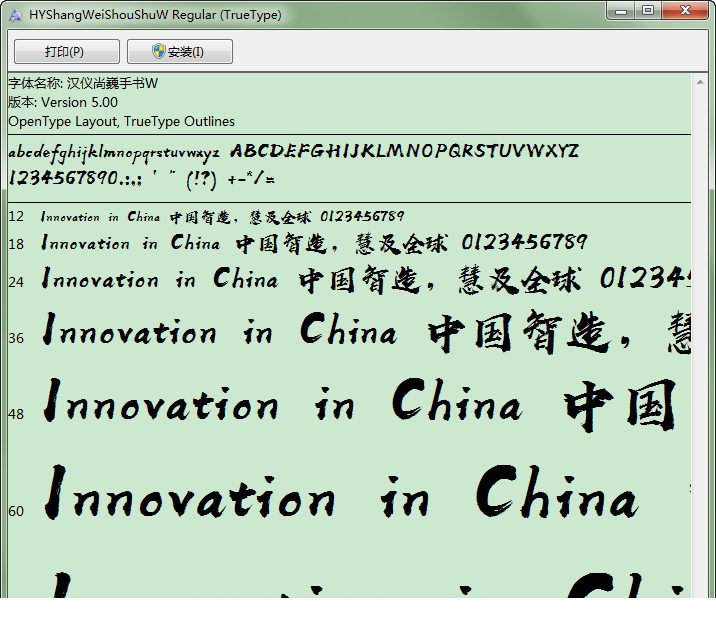Click the window title HYShangWeiShouShuW Regular (TrueType)
The height and width of the screenshot is (621, 716).
tap(155, 15)
